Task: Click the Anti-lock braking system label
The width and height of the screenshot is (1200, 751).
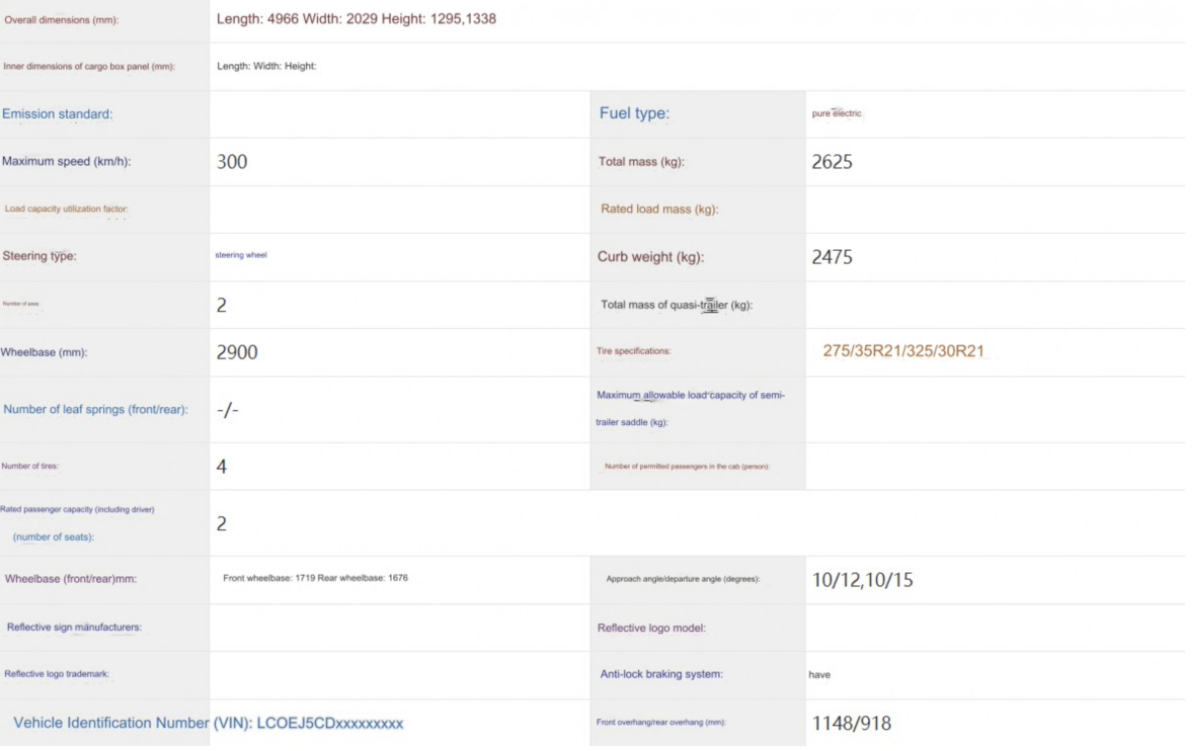Action: [660, 674]
